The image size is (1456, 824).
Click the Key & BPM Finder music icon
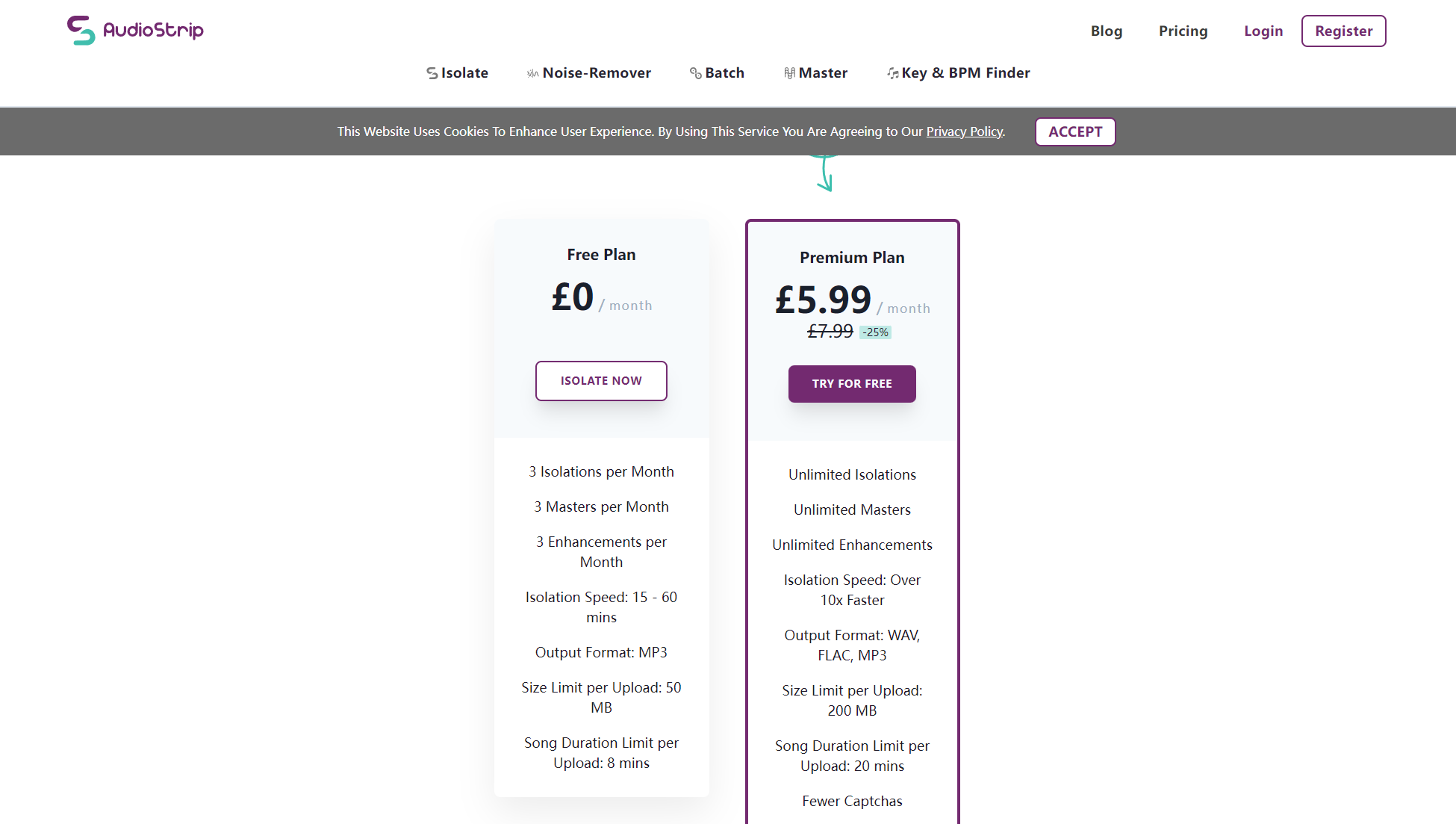892,73
